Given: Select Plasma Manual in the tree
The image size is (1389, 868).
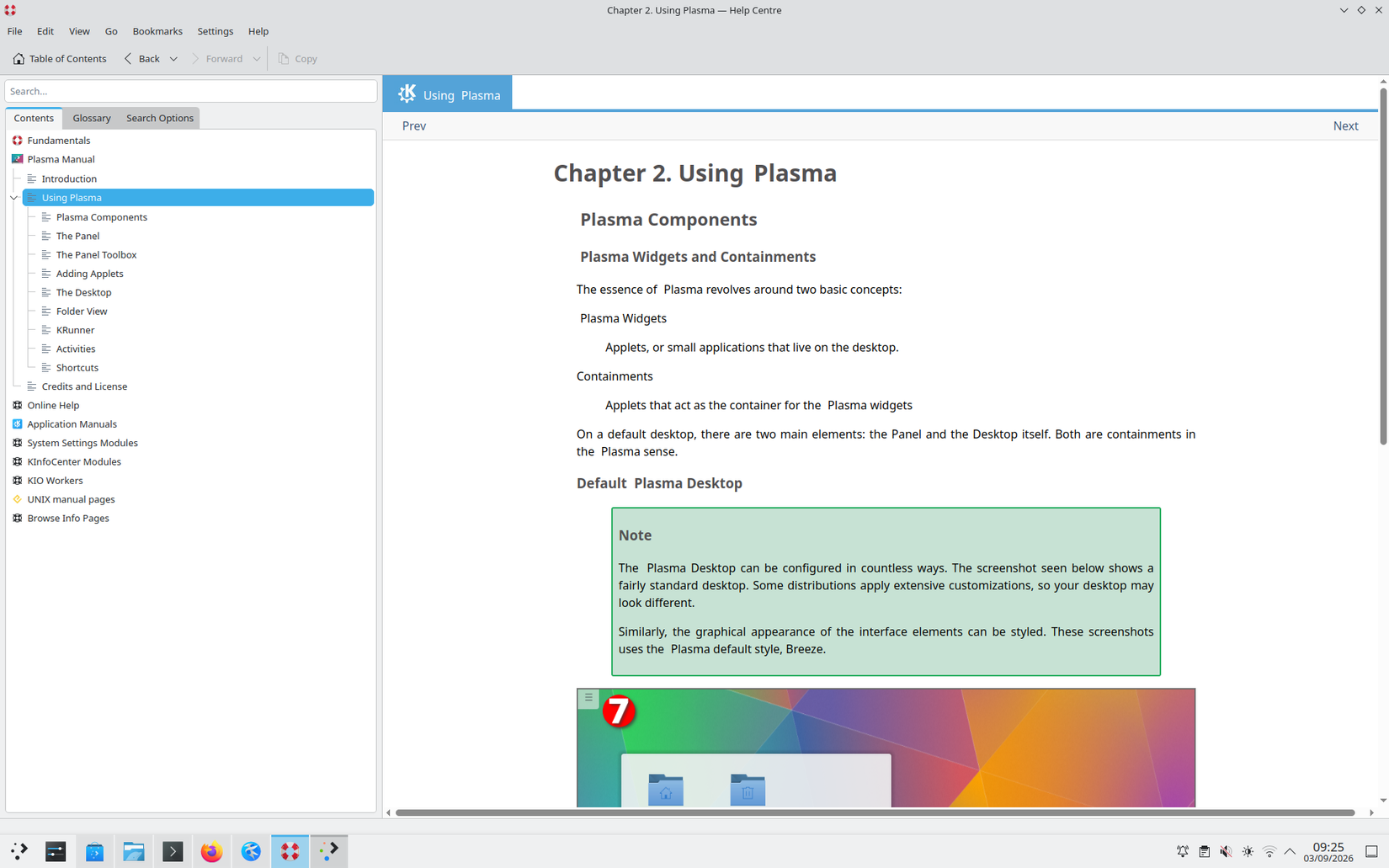Looking at the screenshot, I should tap(61, 159).
